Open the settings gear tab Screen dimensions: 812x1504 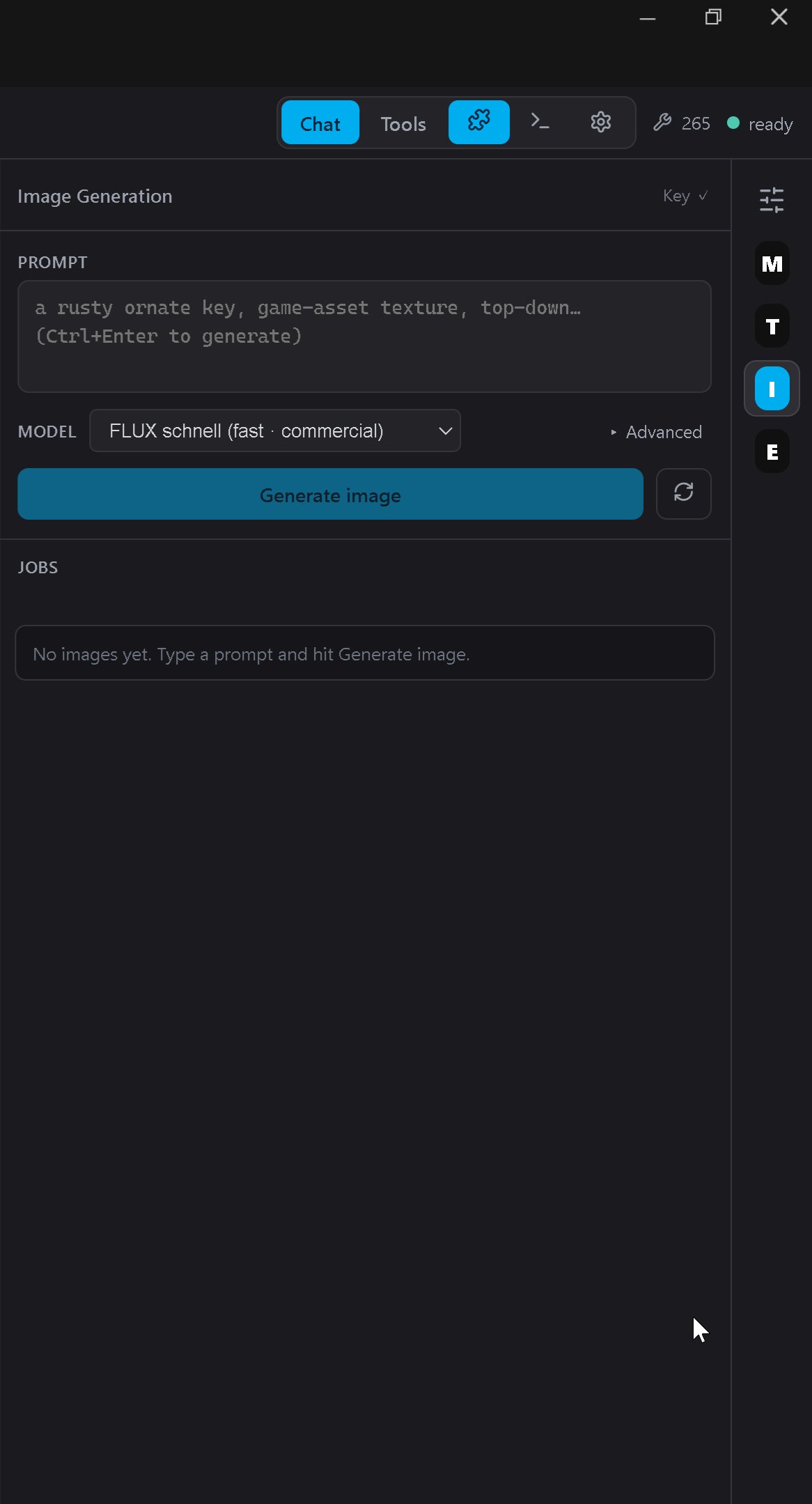point(601,123)
